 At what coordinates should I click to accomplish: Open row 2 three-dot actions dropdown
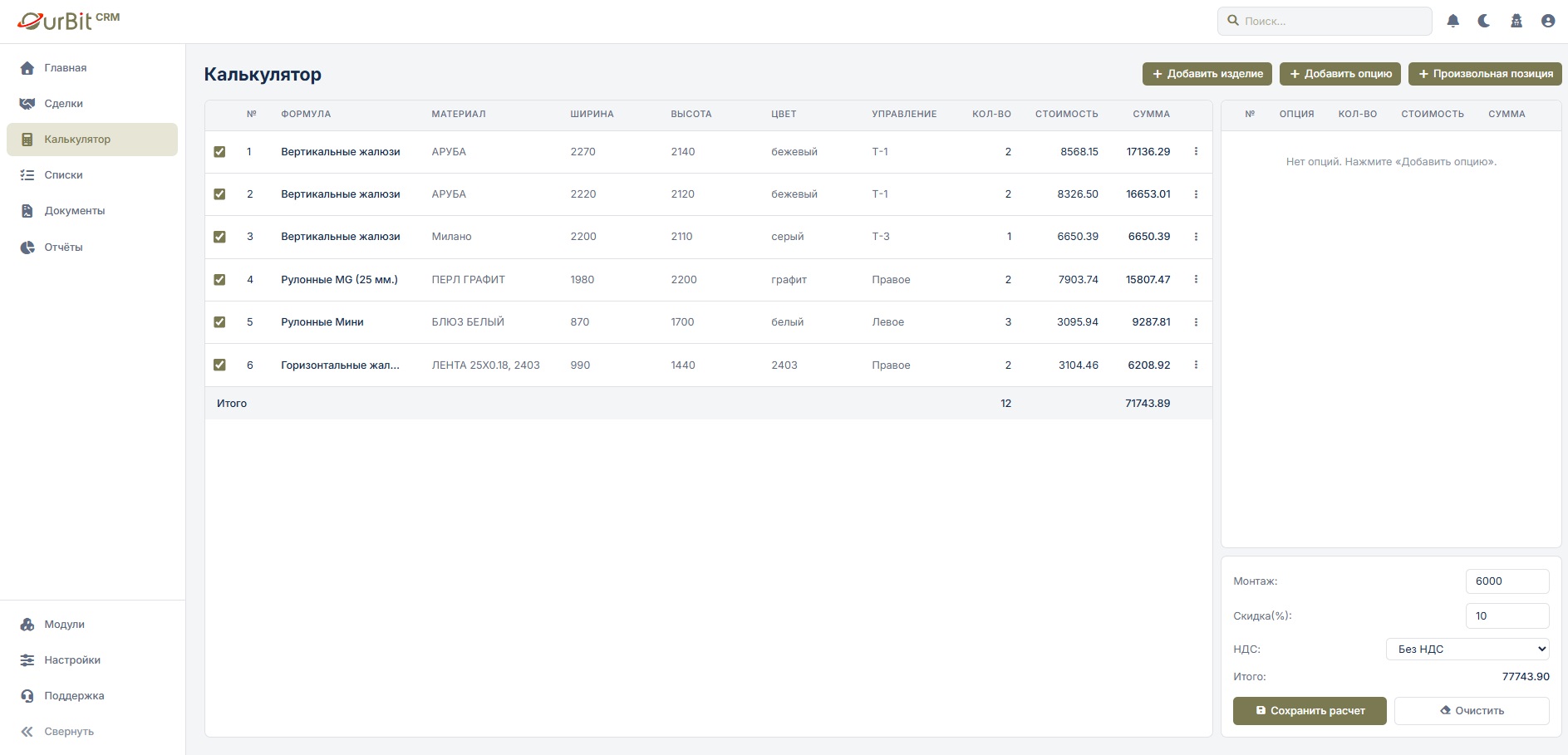click(1196, 194)
